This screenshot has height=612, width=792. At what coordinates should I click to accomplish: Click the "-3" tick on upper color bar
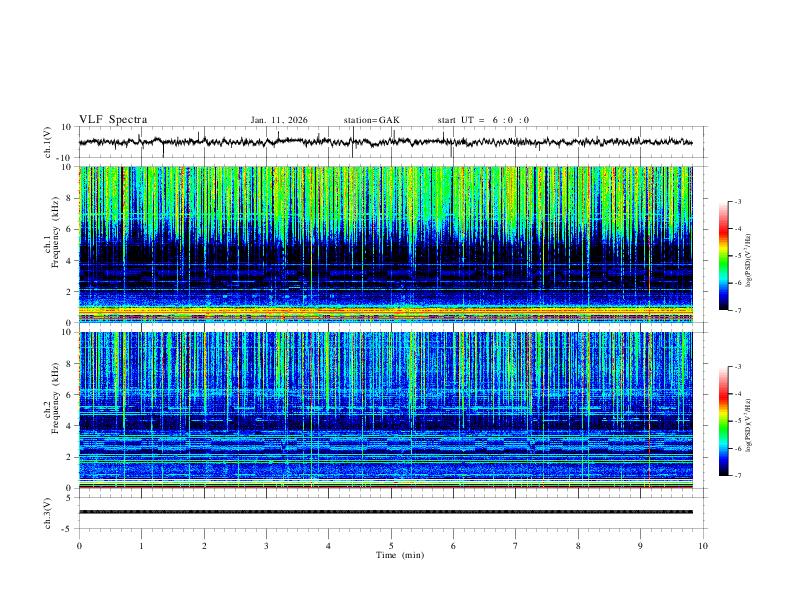(737, 201)
